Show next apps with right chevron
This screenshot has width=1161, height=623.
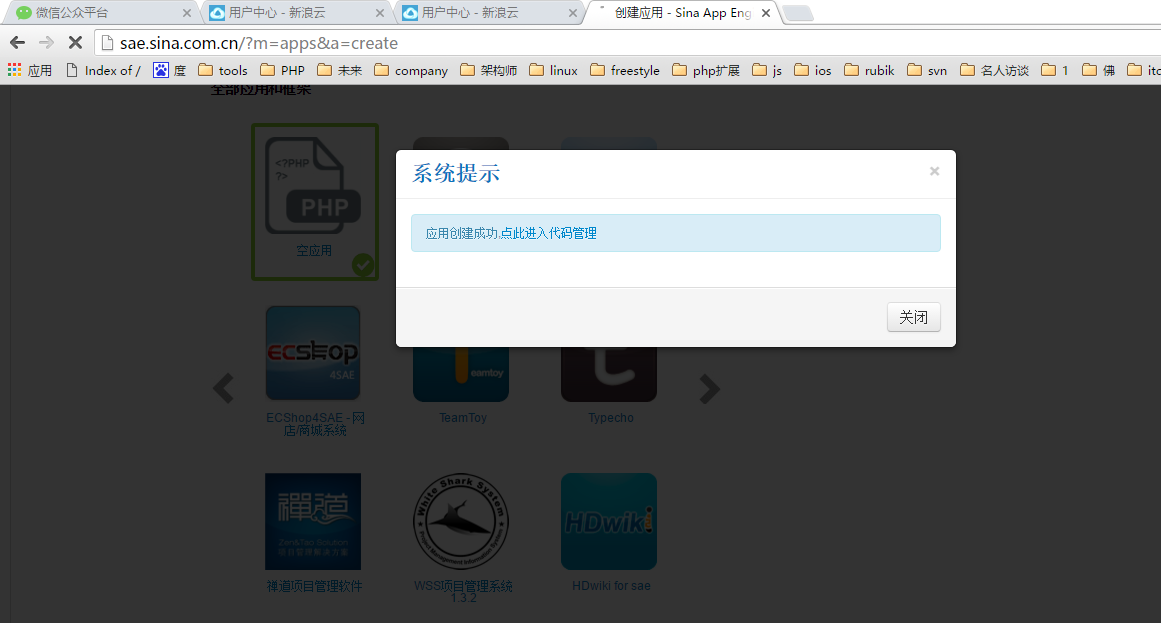[x=709, y=388]
